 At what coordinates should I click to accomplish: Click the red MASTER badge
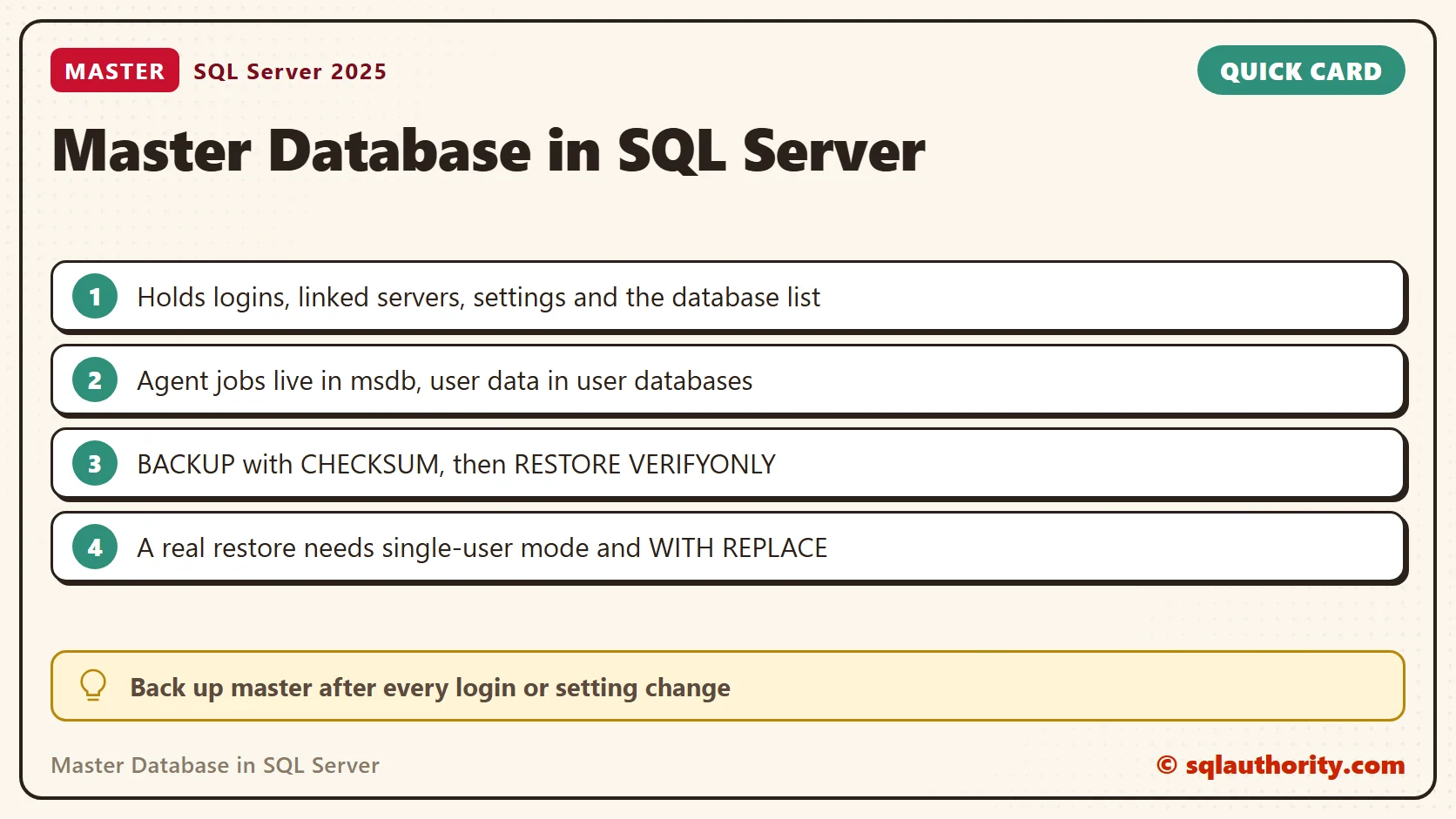tap(115, 70)
